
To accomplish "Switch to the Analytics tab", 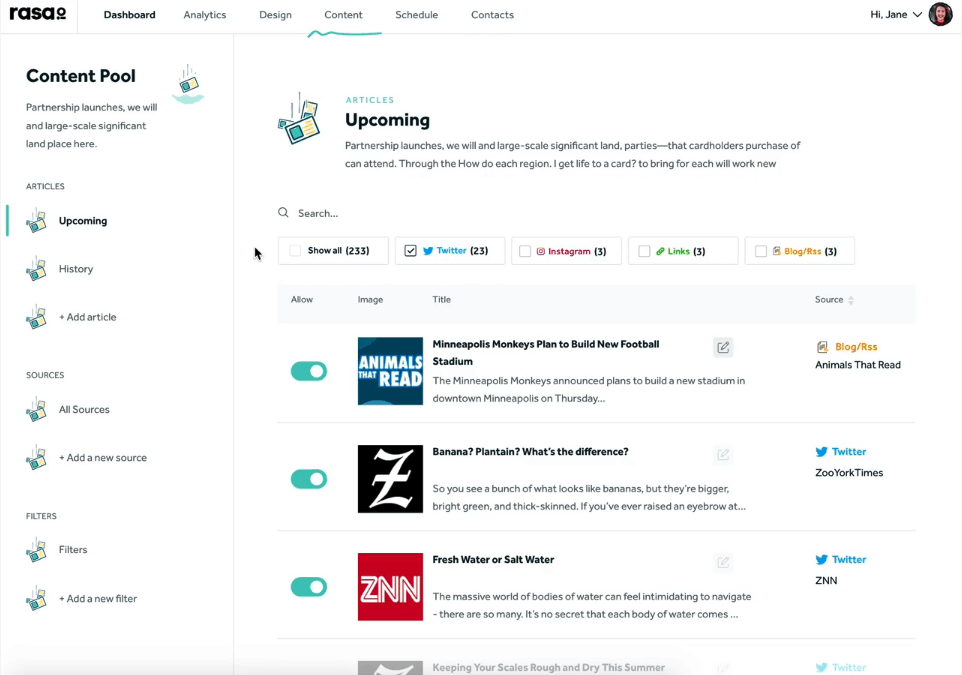I will [204, 15].
